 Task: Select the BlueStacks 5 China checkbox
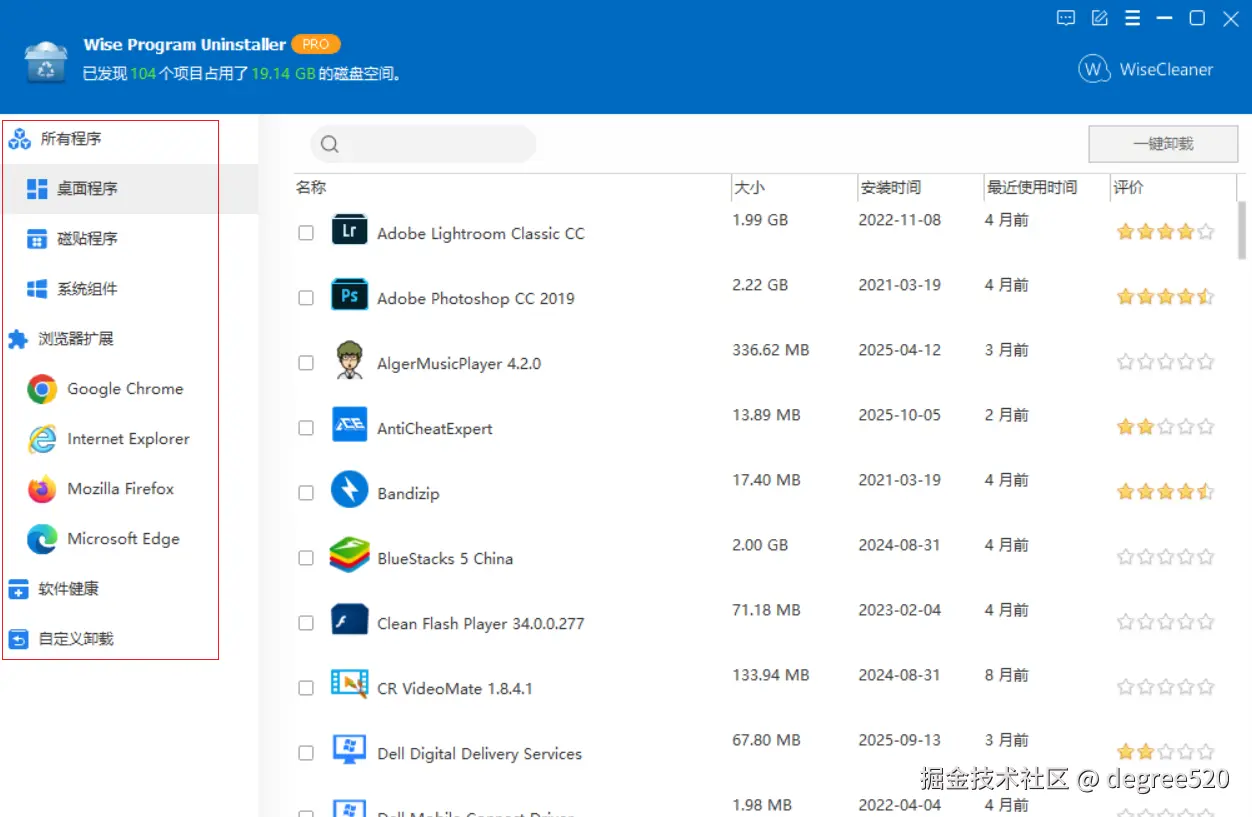(306, 558)
